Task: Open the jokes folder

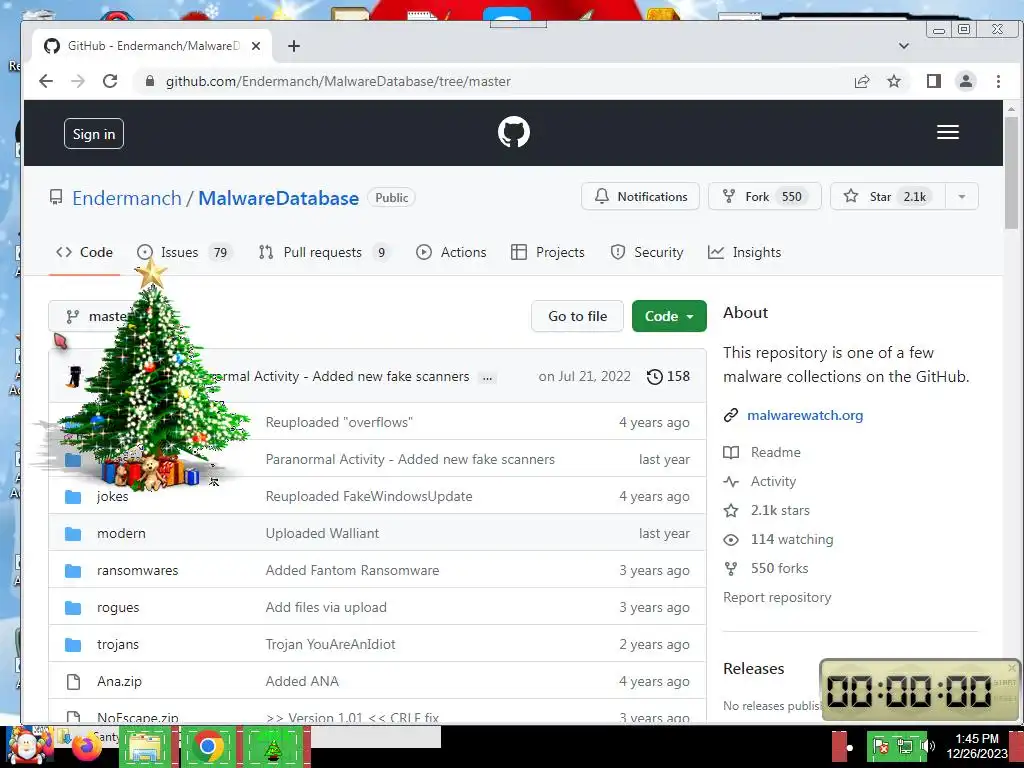Action: click(112, 496)
